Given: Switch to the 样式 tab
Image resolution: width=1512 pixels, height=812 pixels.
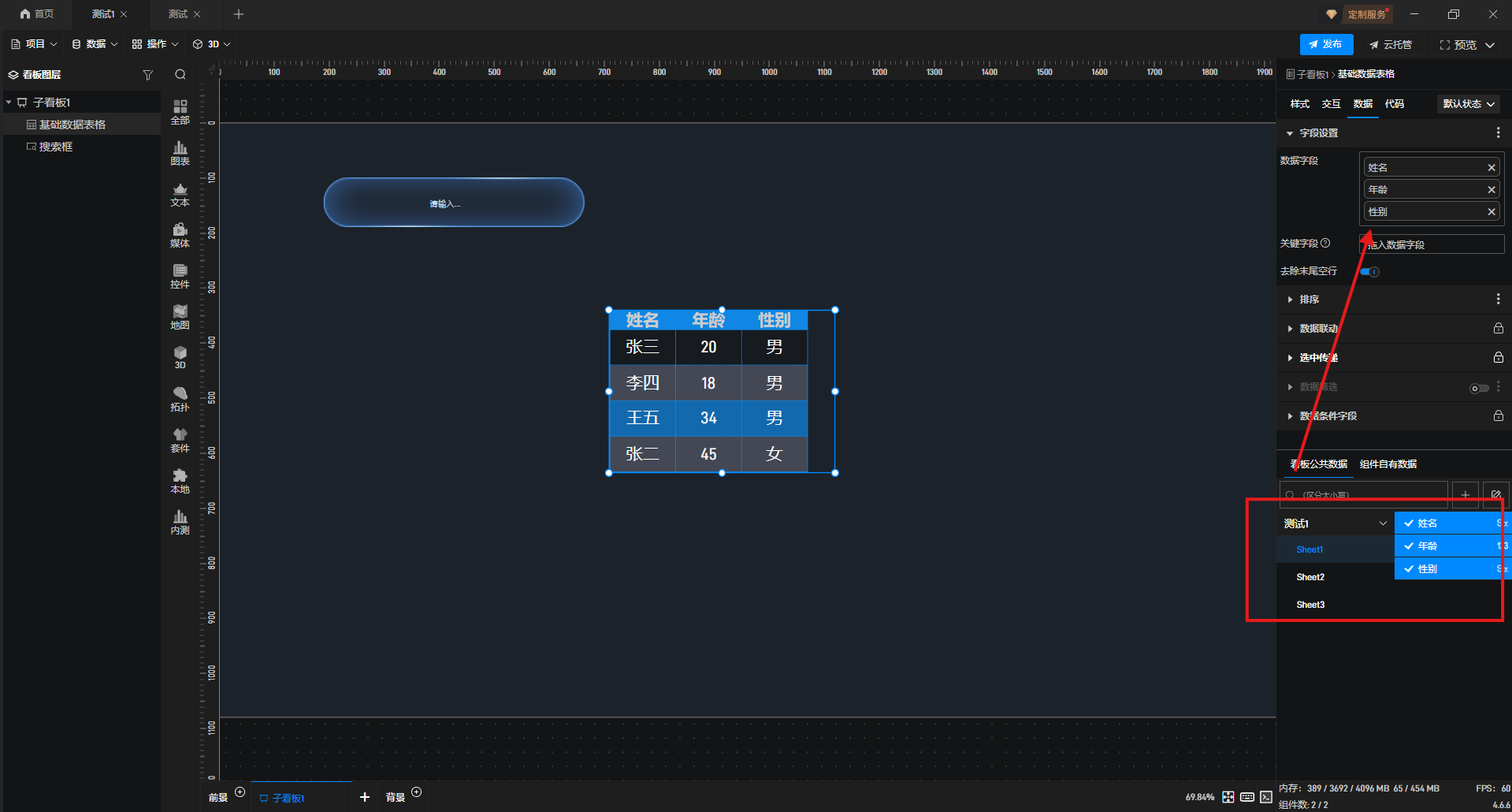Looking at the screenshot, I should click(x=1299, y=104).
